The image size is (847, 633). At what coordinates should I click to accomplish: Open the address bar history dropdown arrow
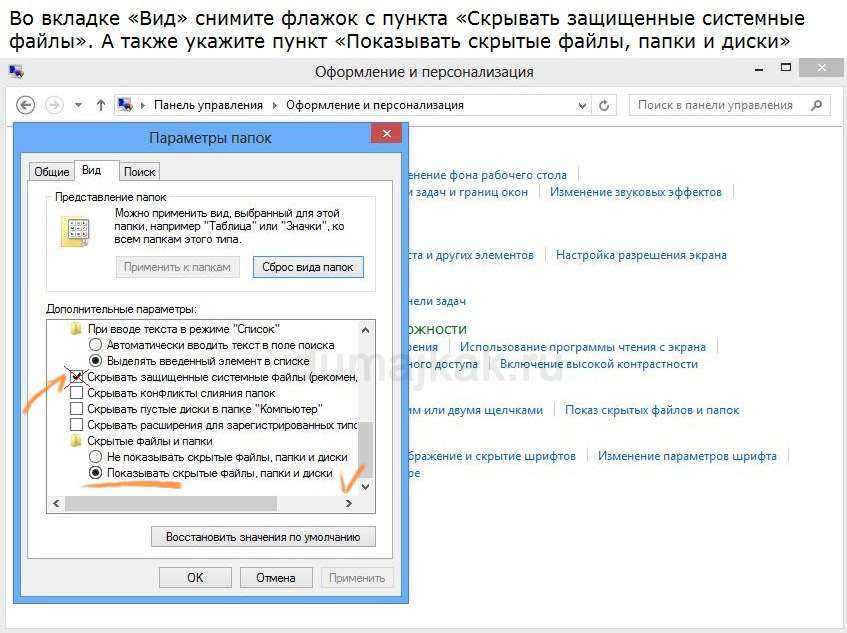[x=580, y=105]
